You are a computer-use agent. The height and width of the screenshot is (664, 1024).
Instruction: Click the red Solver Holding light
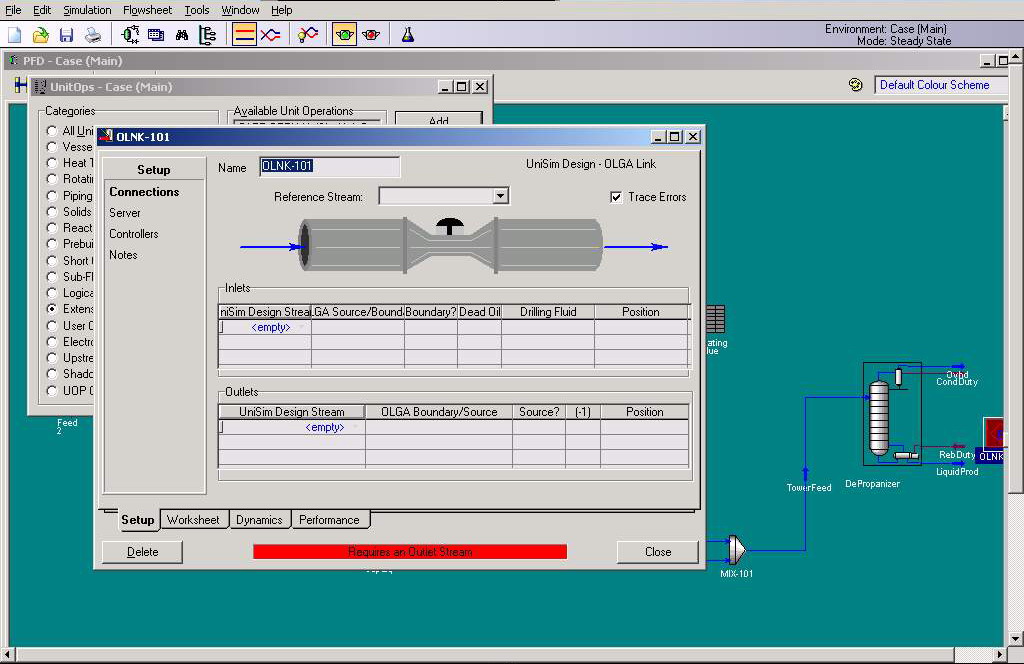(371, 35)
